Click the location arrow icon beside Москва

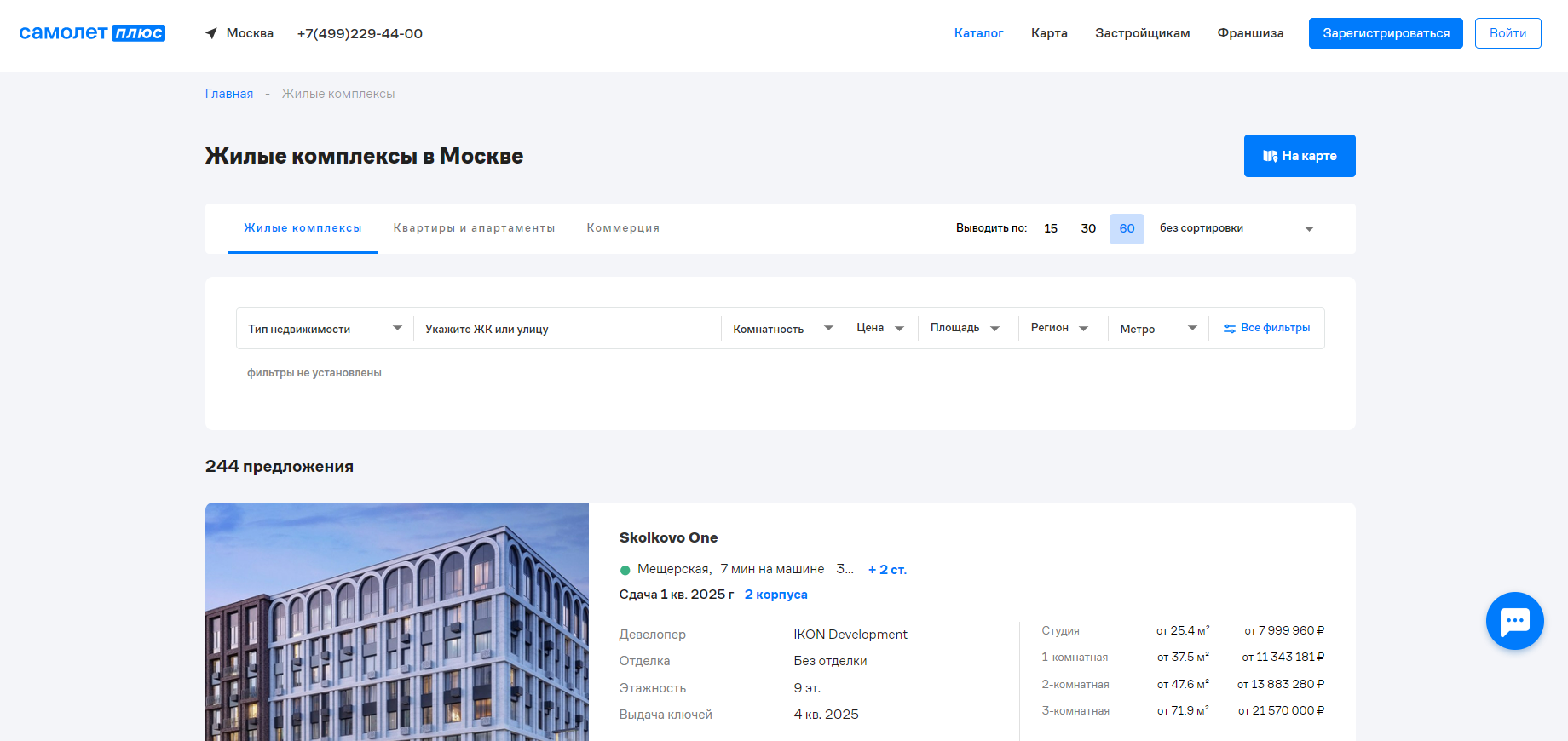[211, 33]
